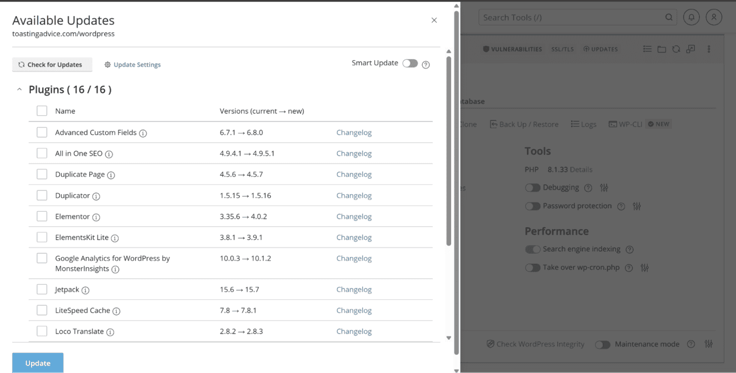Screen dimensions: 736x373
Task: Click help icon beside Smart Update
Action: [x=426, y=65]
